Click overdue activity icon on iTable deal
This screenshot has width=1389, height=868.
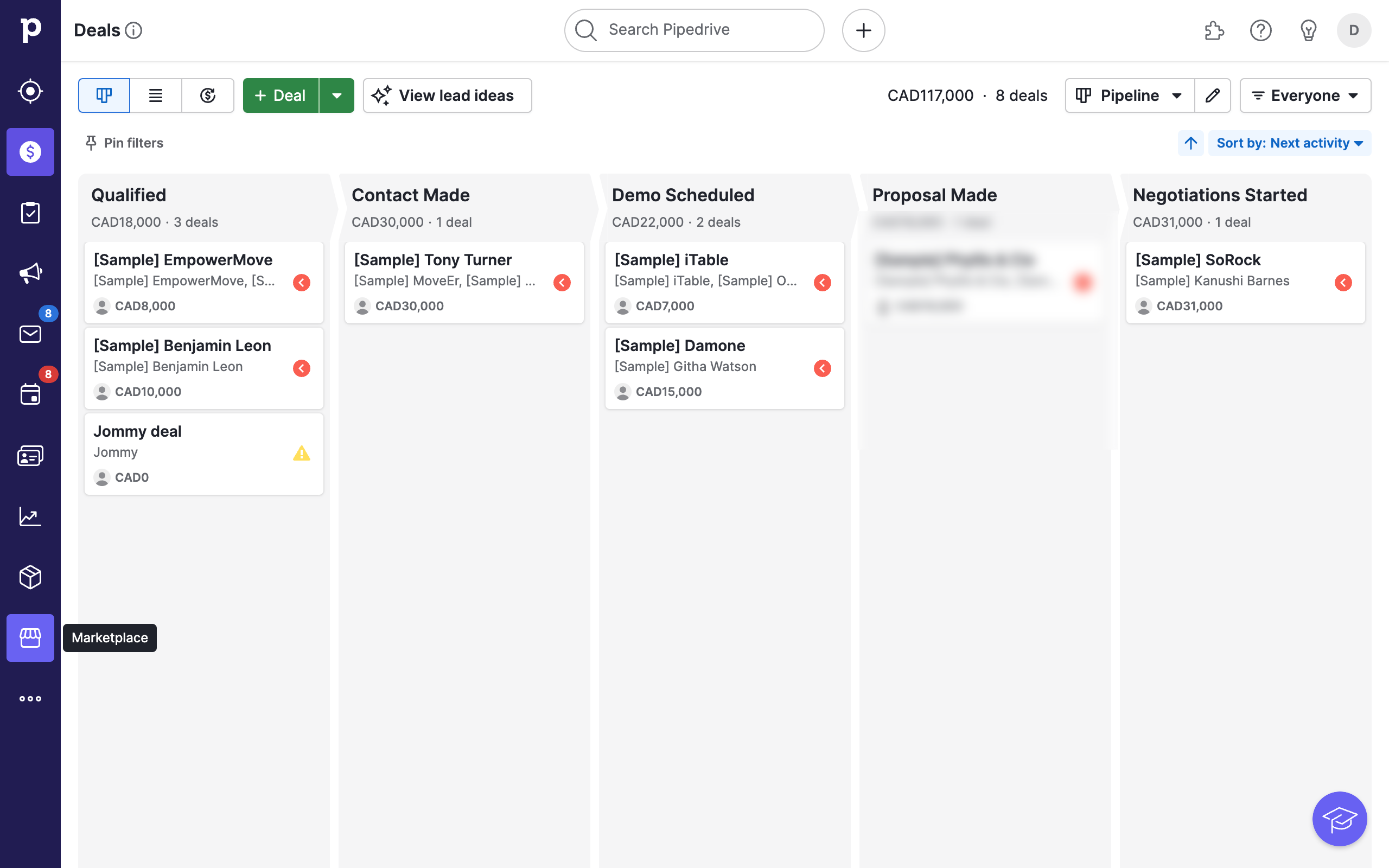point(823,283)
